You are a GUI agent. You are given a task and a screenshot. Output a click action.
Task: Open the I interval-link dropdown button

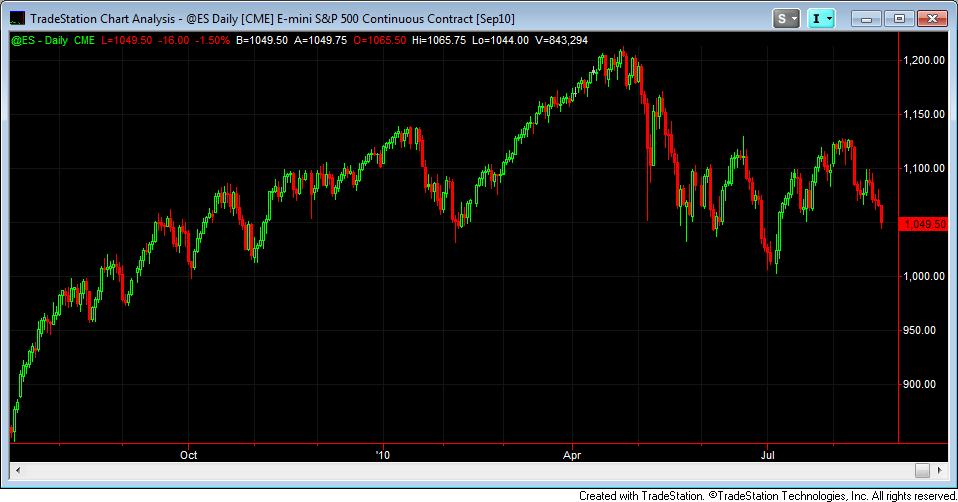pos(821,19)
